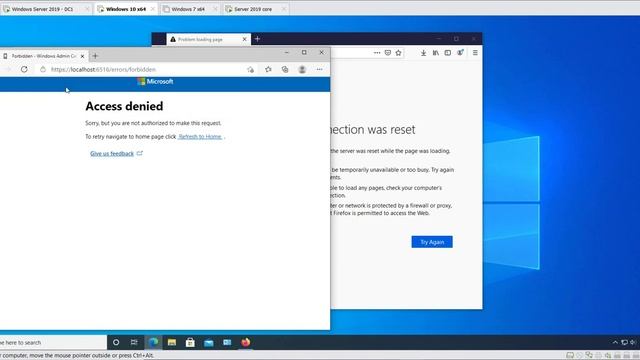The image size is (640, 360).
Task: Open Firefox page actions ellipsis
Action: 377,53
